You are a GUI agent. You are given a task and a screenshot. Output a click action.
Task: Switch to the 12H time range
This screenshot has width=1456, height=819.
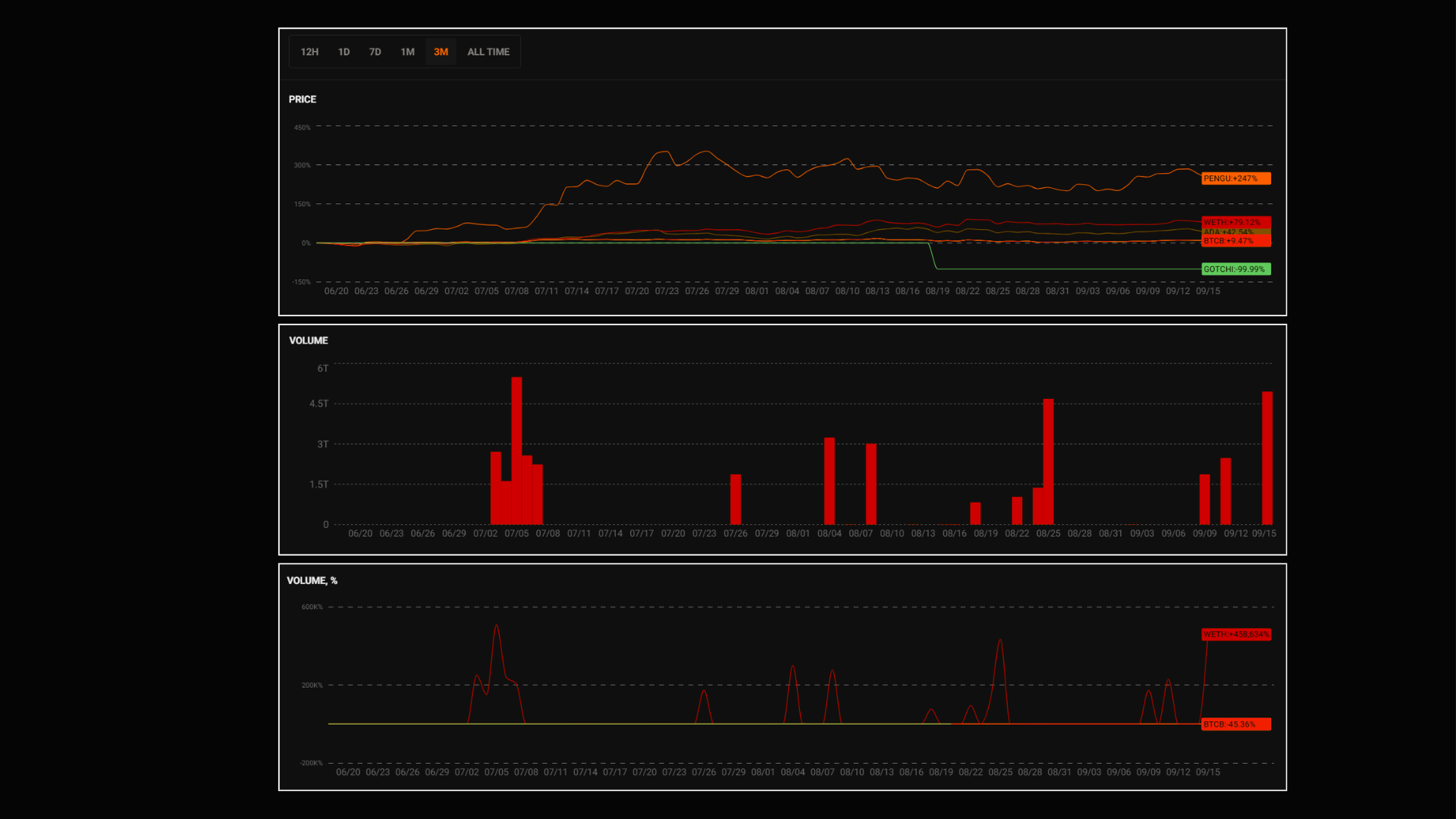[x=309, y=52]
